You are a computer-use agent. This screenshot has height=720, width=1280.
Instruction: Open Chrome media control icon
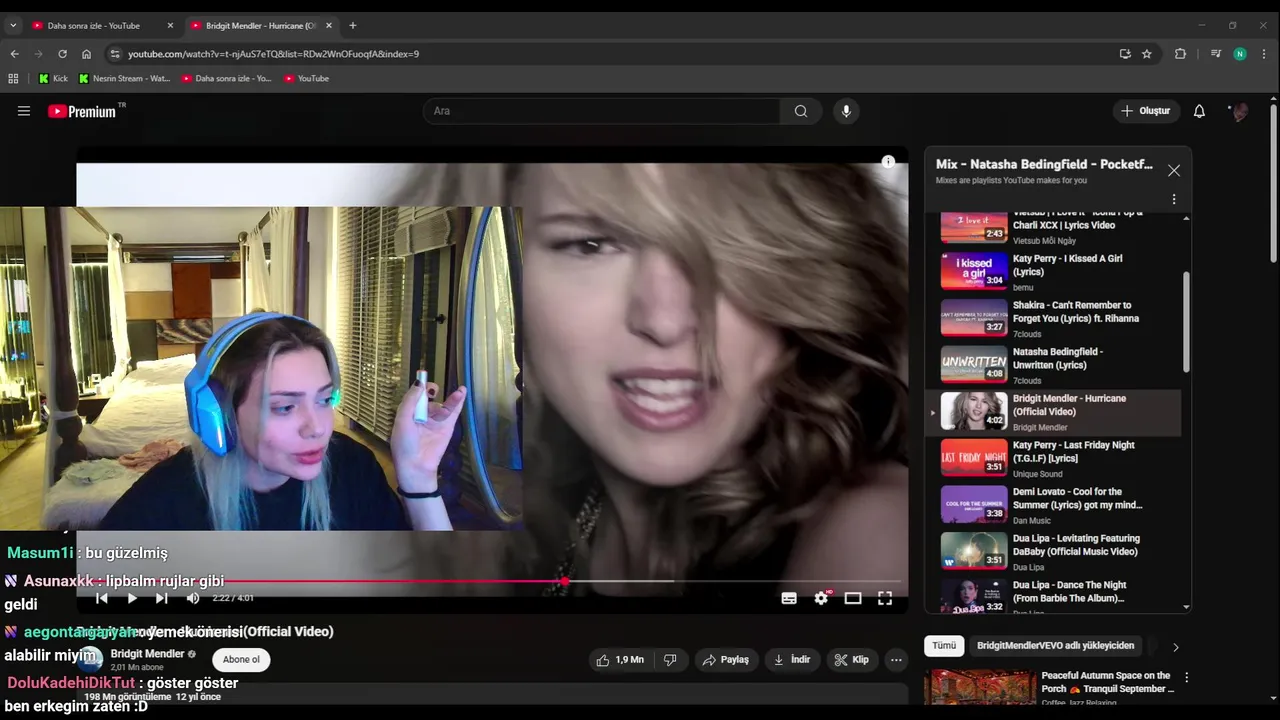coord(1216,54)
